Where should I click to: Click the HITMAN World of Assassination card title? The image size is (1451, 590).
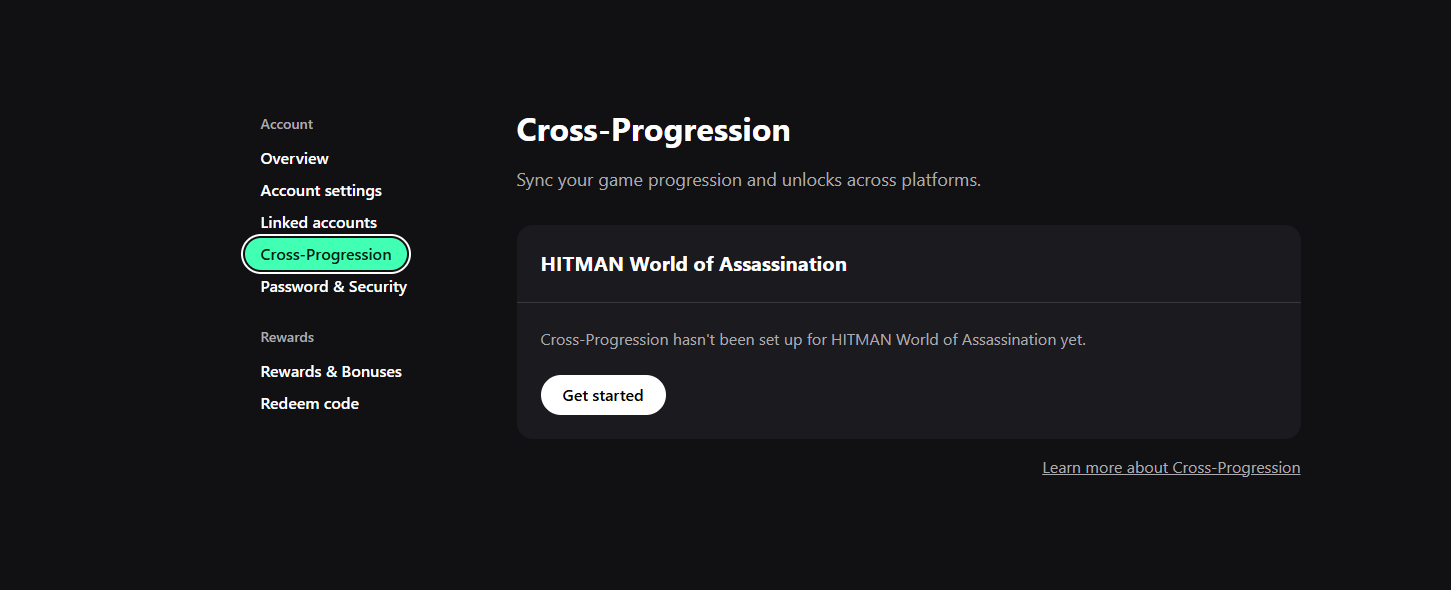click(693, 265)
